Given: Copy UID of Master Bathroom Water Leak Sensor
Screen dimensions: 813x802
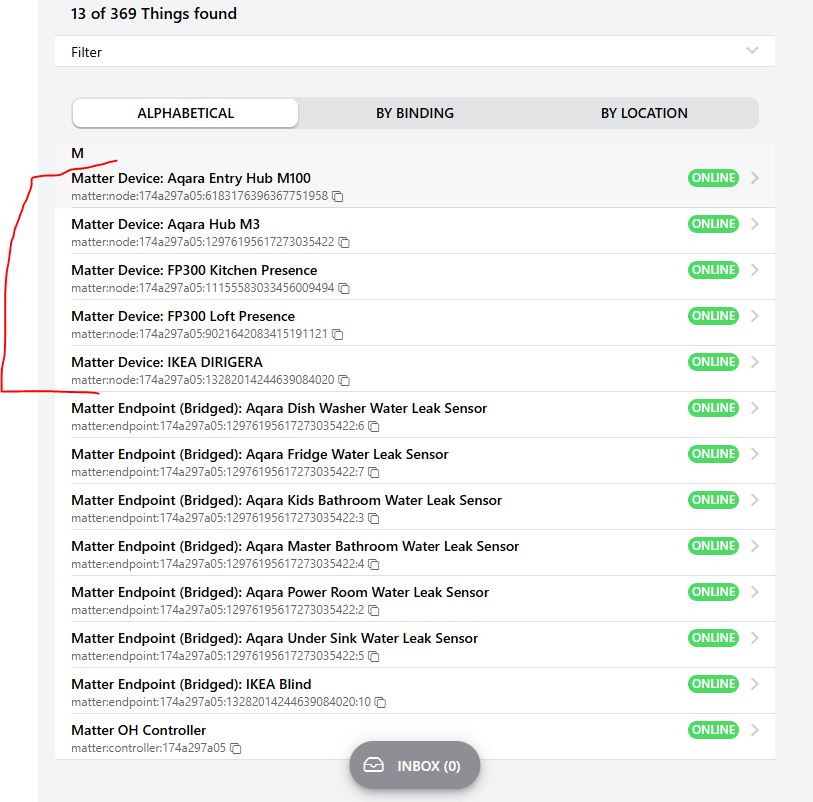Looking at the screenshot, I should [x=373, y=565].
